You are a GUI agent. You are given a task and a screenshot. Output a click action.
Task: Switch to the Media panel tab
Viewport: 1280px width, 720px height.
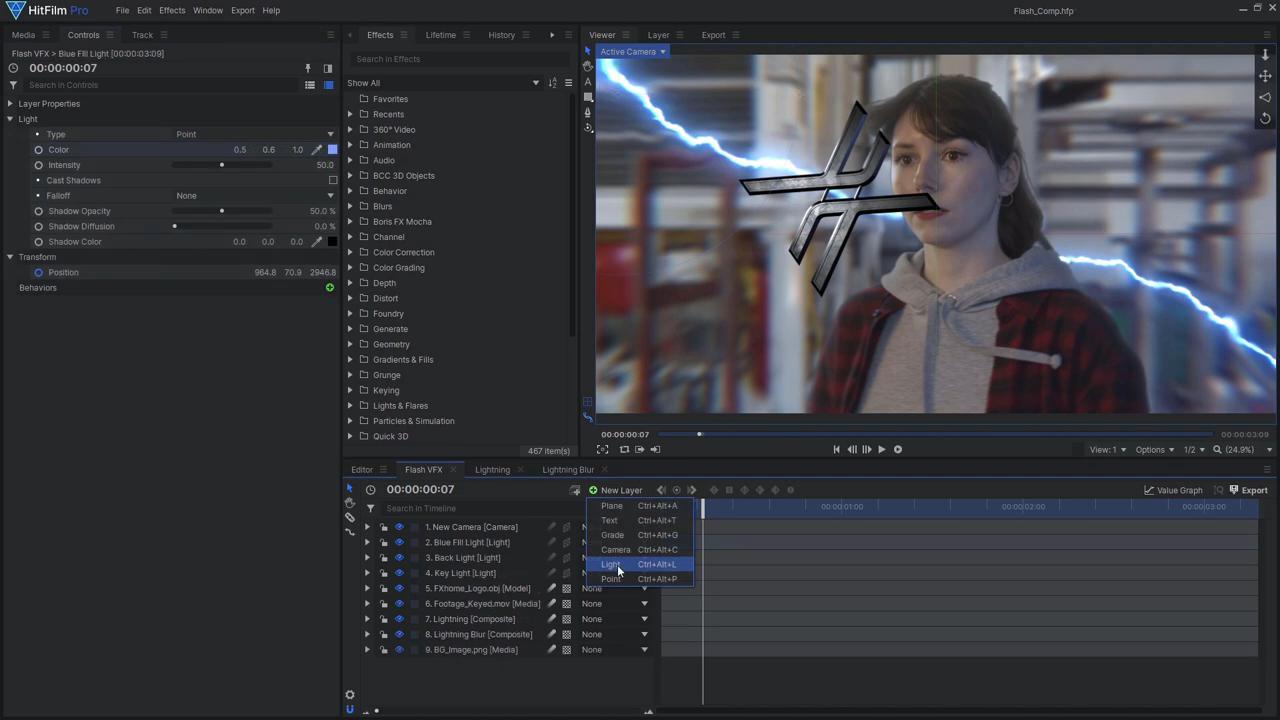coord(23,35)
